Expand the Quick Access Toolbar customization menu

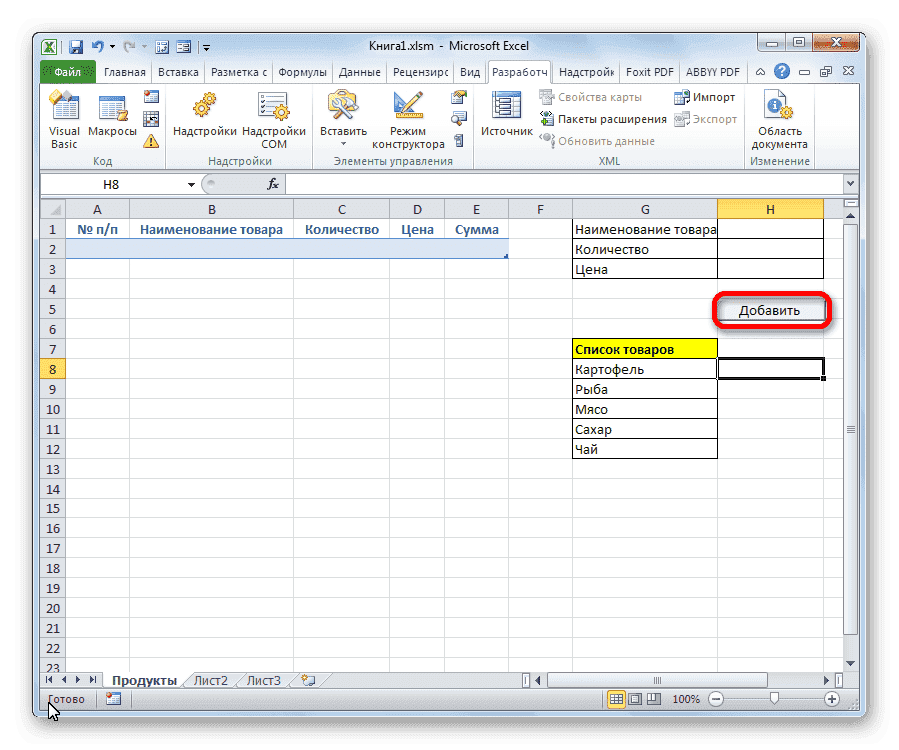(x=205, y=46)
